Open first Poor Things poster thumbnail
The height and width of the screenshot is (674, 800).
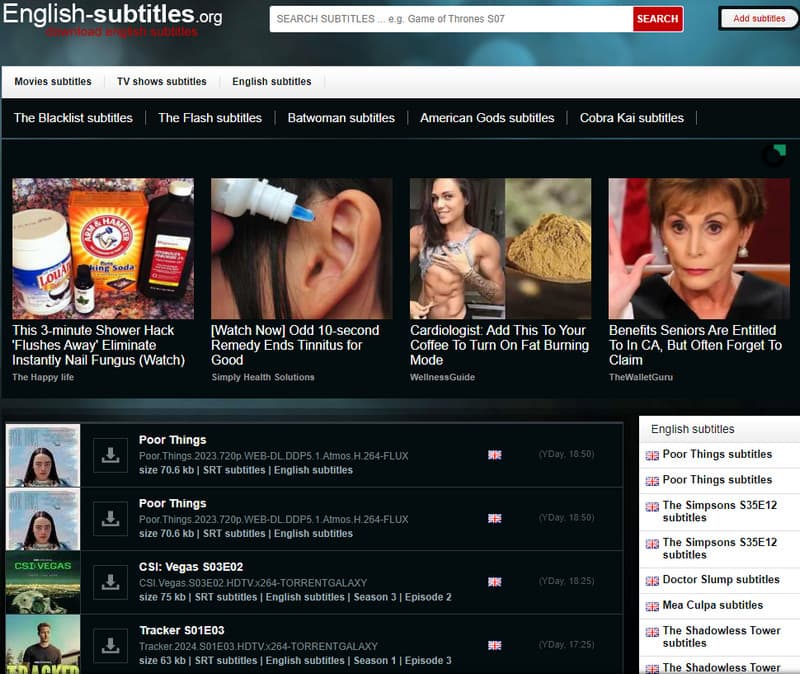(43, 455)
